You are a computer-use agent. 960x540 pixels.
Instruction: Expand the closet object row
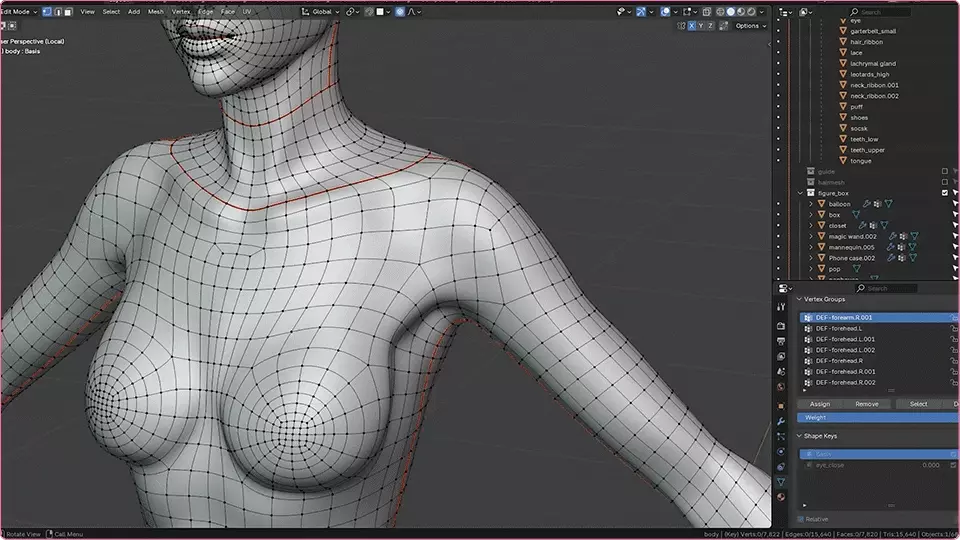point(811,225)
